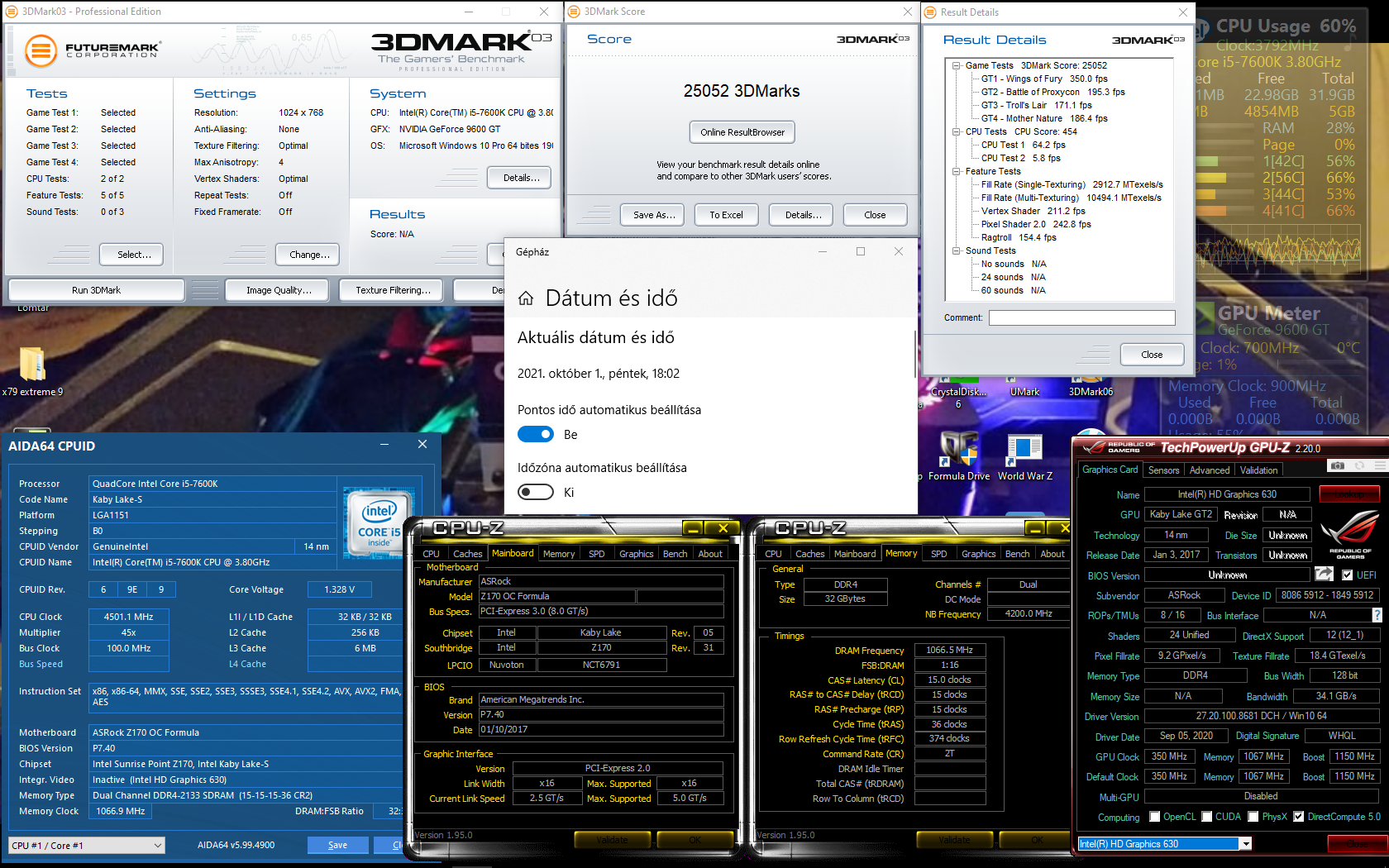Click the Run 3DMark button
This screenshot has width=1389, height=868.
(x=96, y=290)
